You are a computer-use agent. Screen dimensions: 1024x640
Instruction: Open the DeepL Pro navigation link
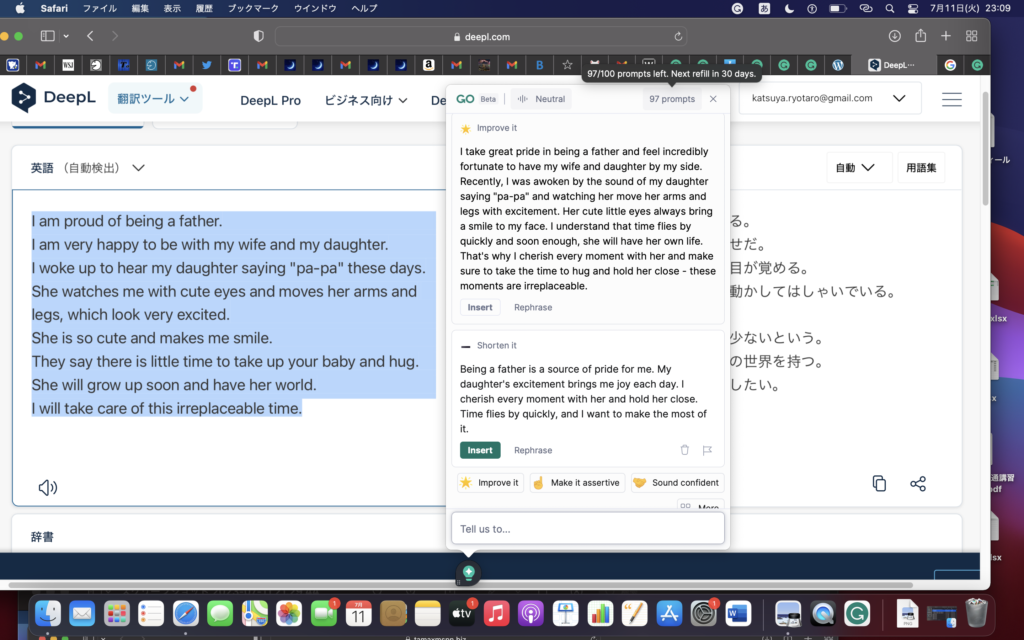(x=270, y=100)
